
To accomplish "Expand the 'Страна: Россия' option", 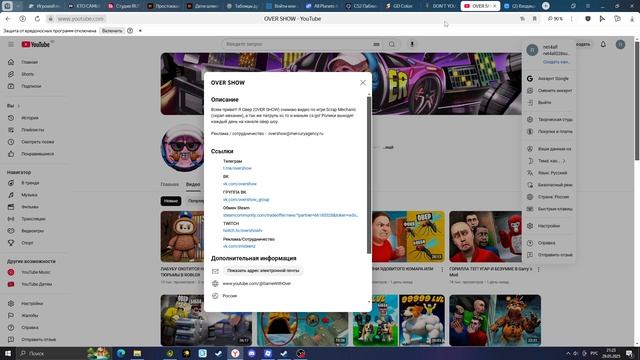I will pos(549,197).
